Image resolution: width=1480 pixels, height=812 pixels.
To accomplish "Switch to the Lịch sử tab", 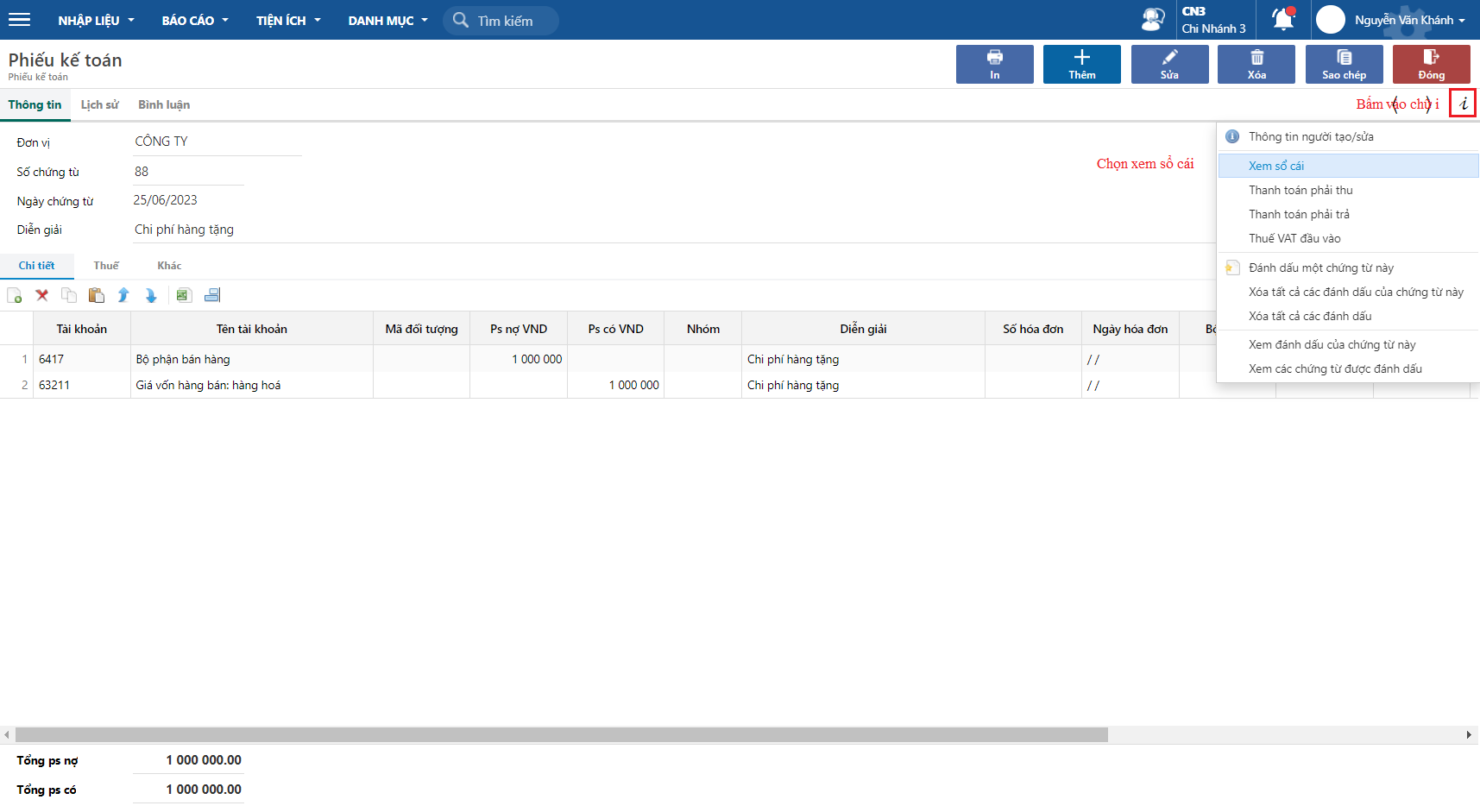I will pyautogui.click(x=99, y=104).
